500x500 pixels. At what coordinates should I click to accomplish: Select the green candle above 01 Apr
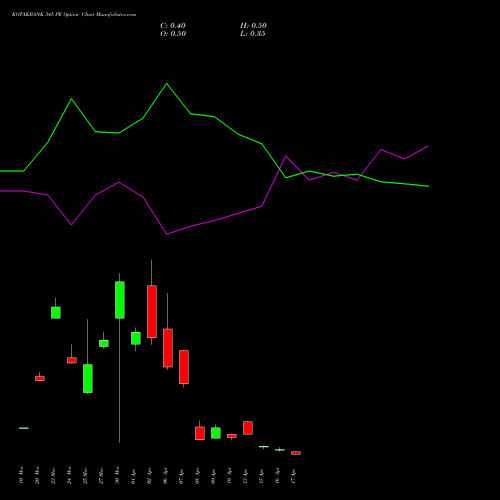point(136,338)
